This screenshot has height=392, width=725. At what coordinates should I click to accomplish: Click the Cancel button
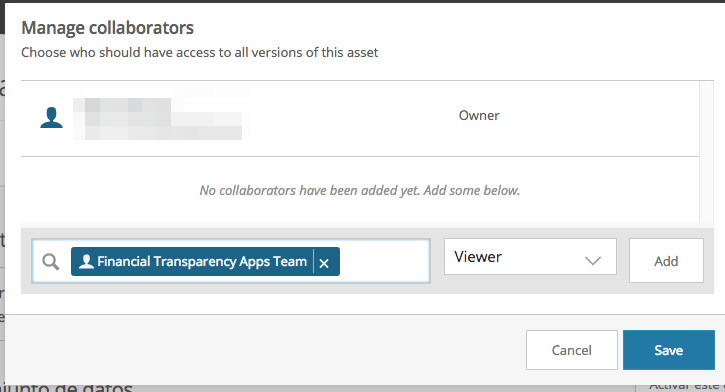[571, 350]
